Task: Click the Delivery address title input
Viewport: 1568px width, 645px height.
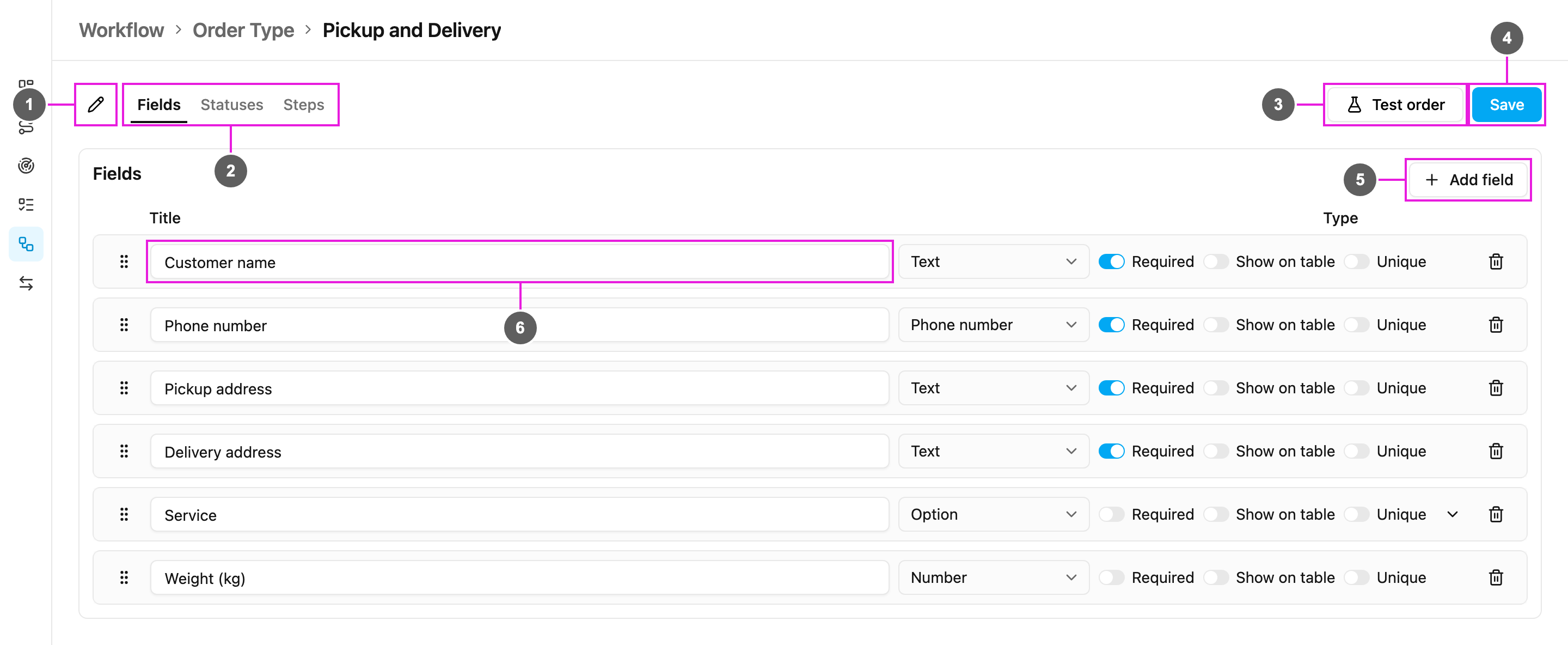Action: (x=519, y=451)
